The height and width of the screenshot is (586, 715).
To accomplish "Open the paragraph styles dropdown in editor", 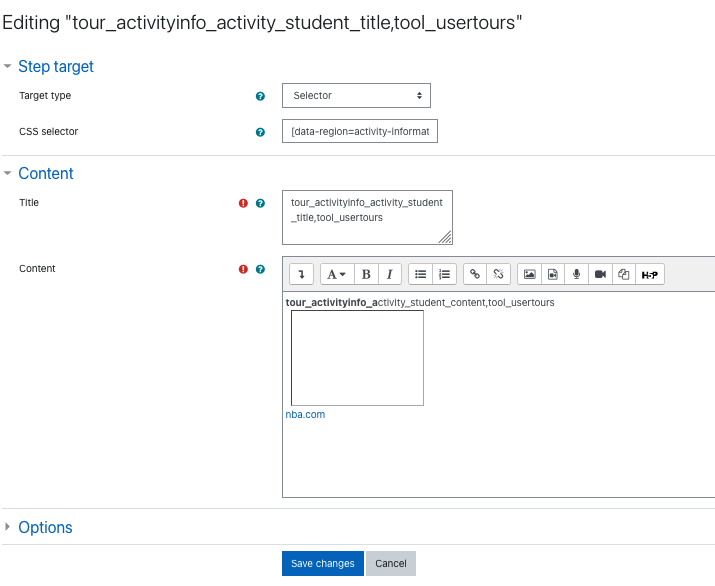I will [337, 274].
